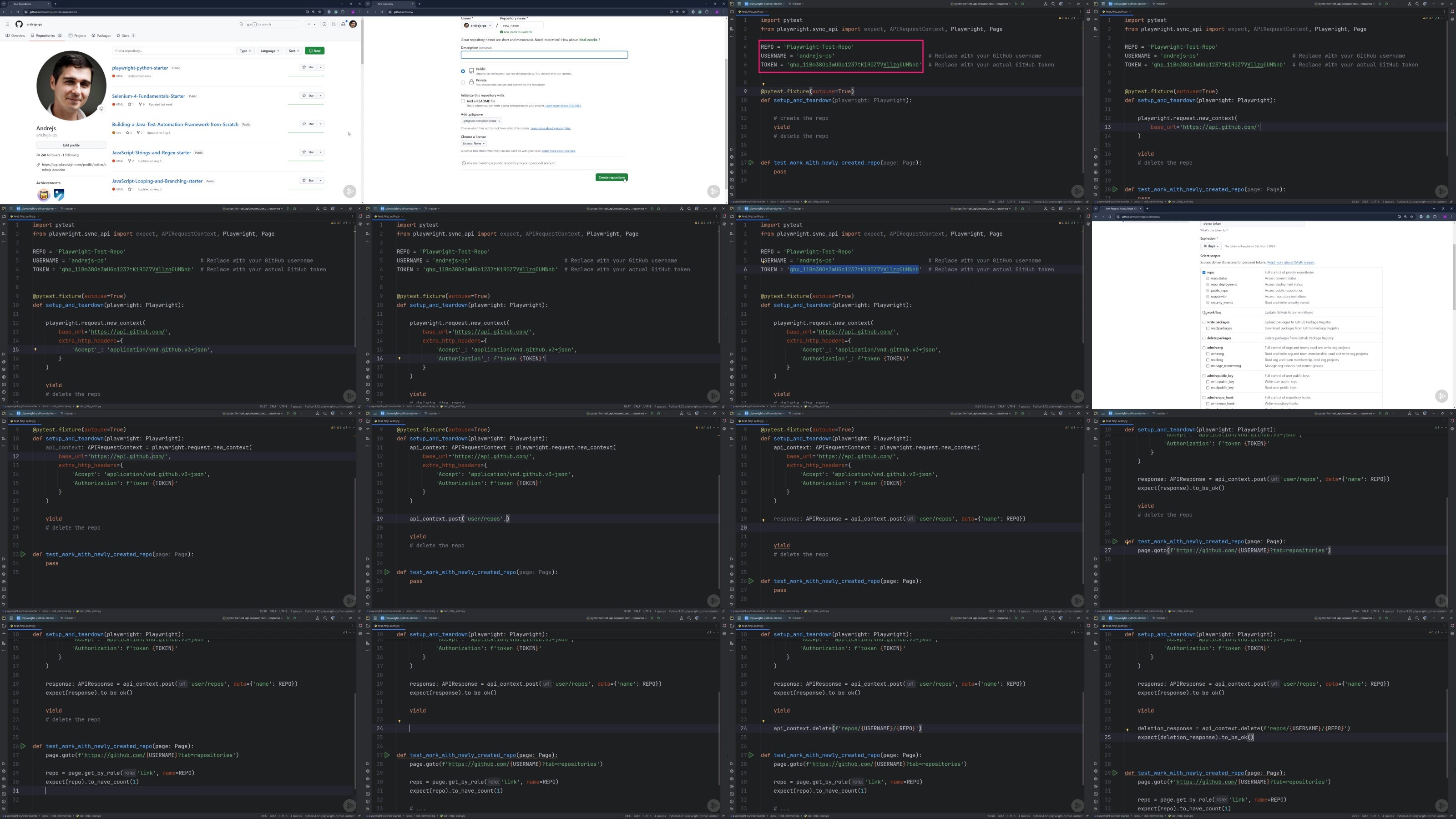Focus the Find a repository search field
Viewport: 1456px width, 819px height.
pos(173,51)
